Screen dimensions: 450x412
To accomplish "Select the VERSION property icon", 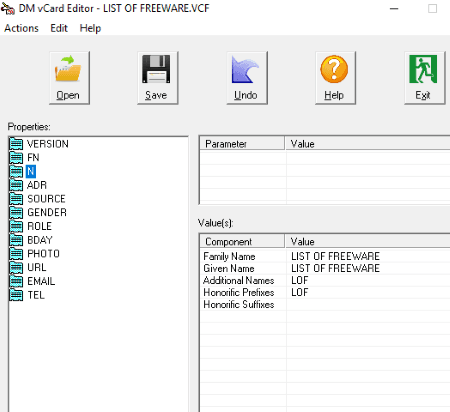I will pyautogui.click(x=16, y=144).
